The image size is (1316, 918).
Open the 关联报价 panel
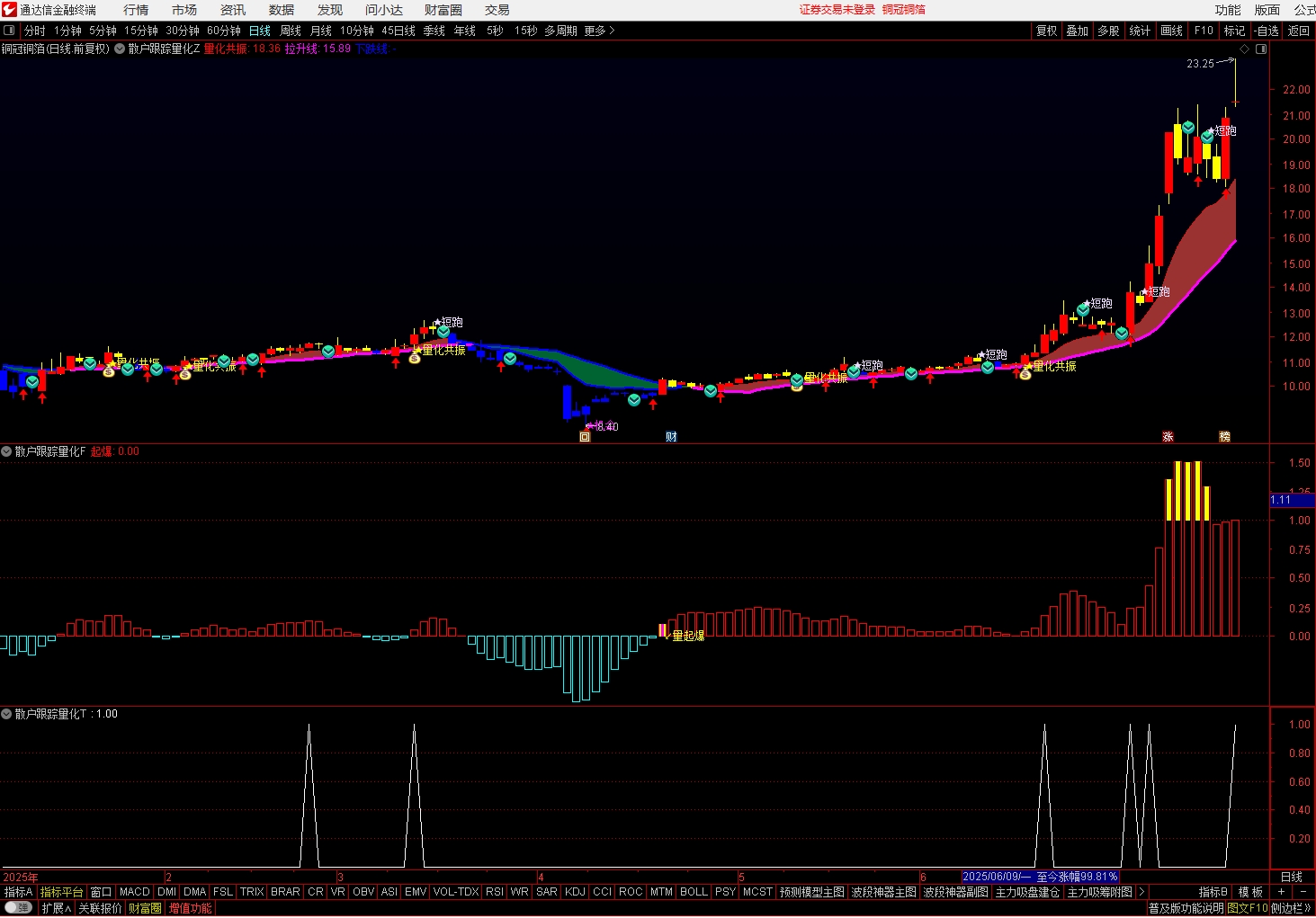coord(100,908)
